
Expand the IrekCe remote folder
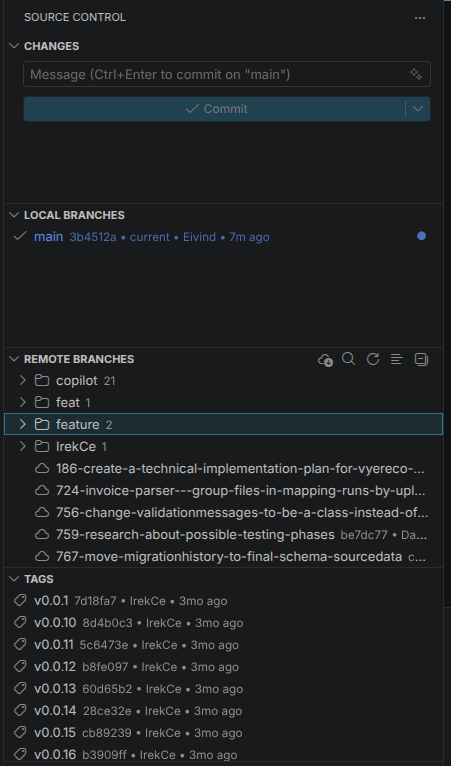pyautogui.click(x=22, y=447)
